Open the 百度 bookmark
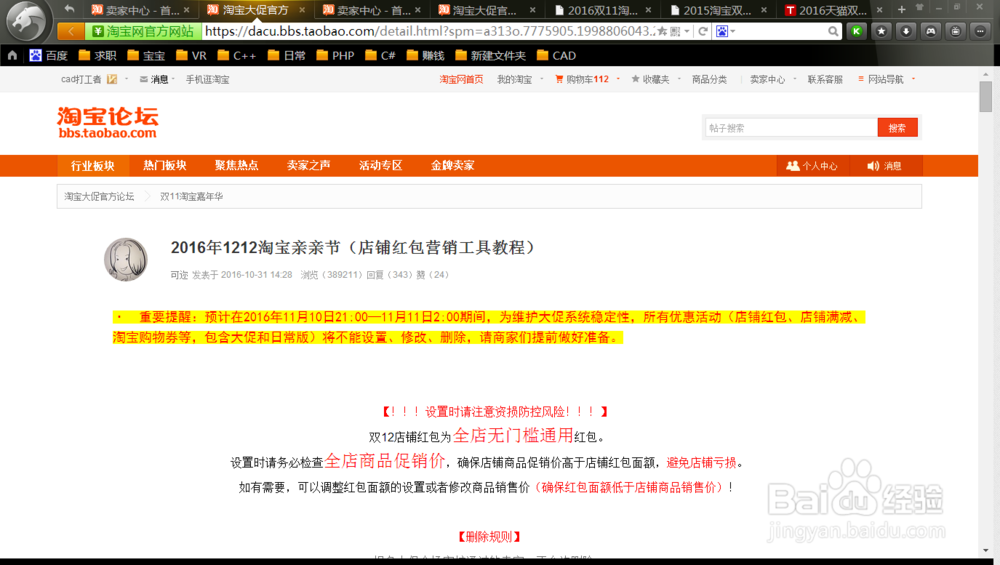This screenshot has height=565, width=1000. (48, 55)
